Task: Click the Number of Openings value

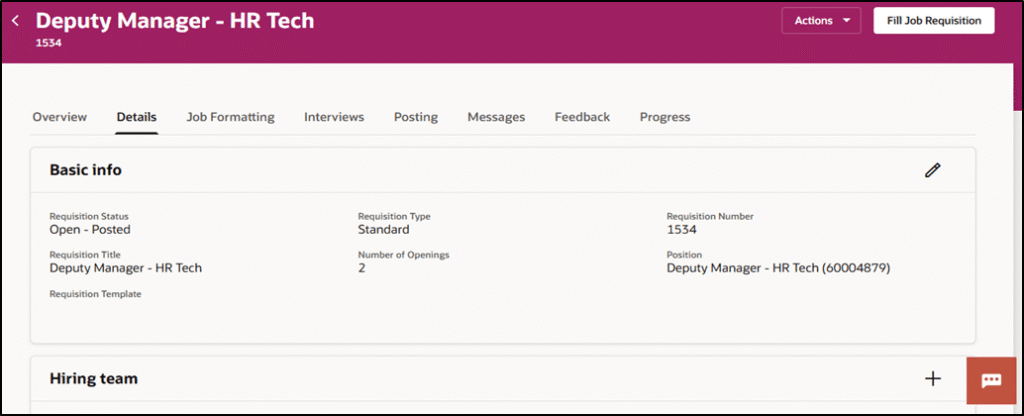Action: pyautogui.click(x=362, y=268)
